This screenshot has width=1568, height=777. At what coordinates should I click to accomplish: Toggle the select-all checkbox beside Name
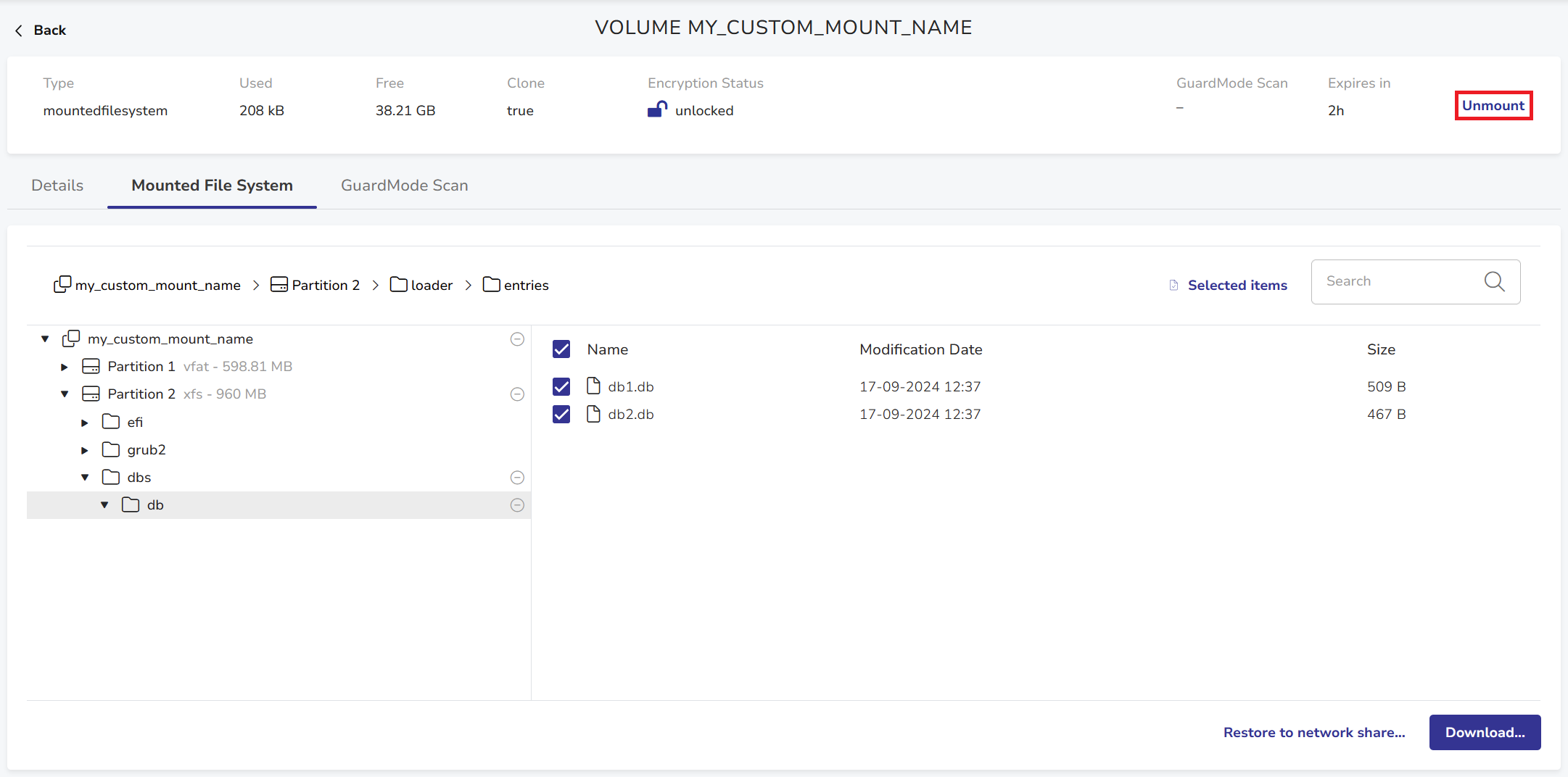click(561, 349)
